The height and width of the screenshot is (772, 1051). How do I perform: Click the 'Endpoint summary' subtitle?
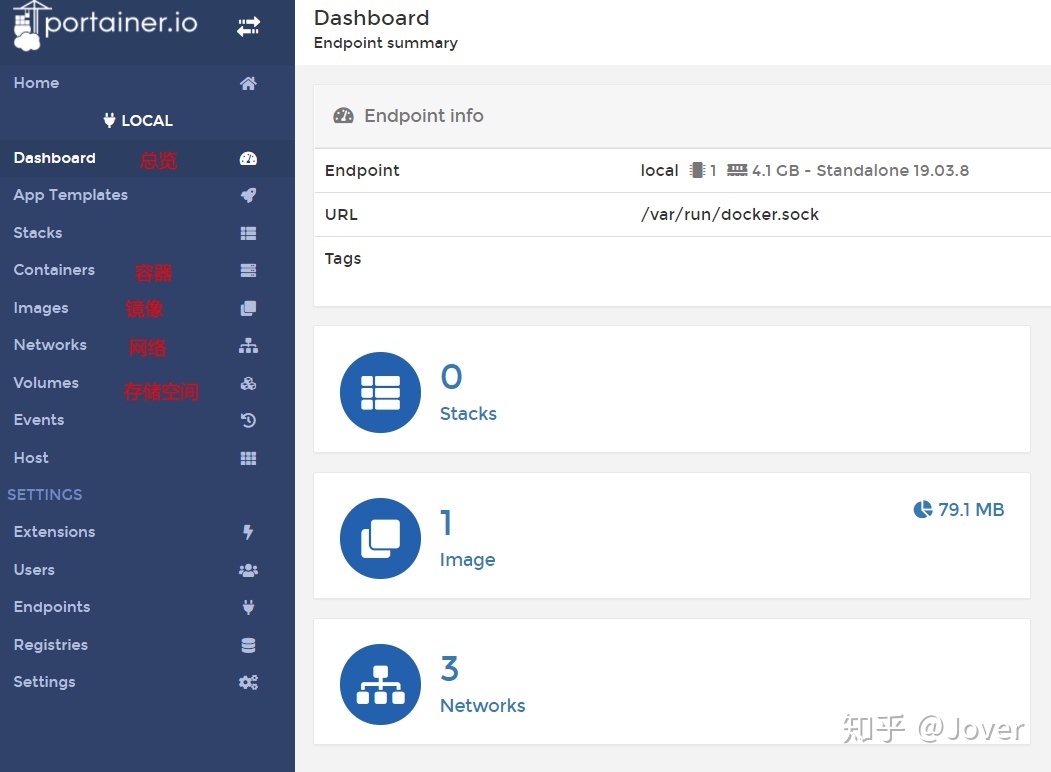pyautogui.click(x=385, y=43)
